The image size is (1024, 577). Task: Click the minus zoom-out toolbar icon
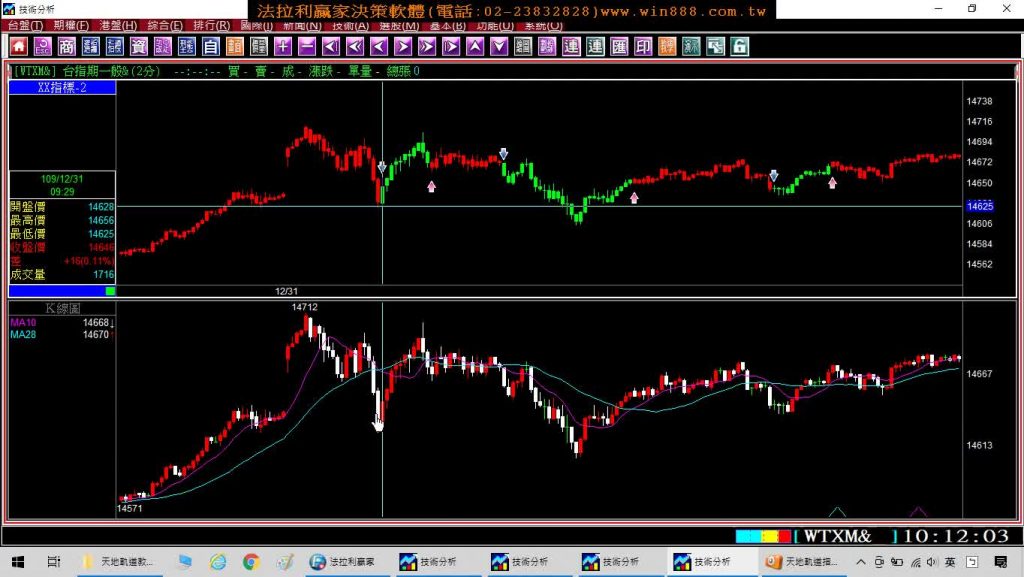(307, 46)
